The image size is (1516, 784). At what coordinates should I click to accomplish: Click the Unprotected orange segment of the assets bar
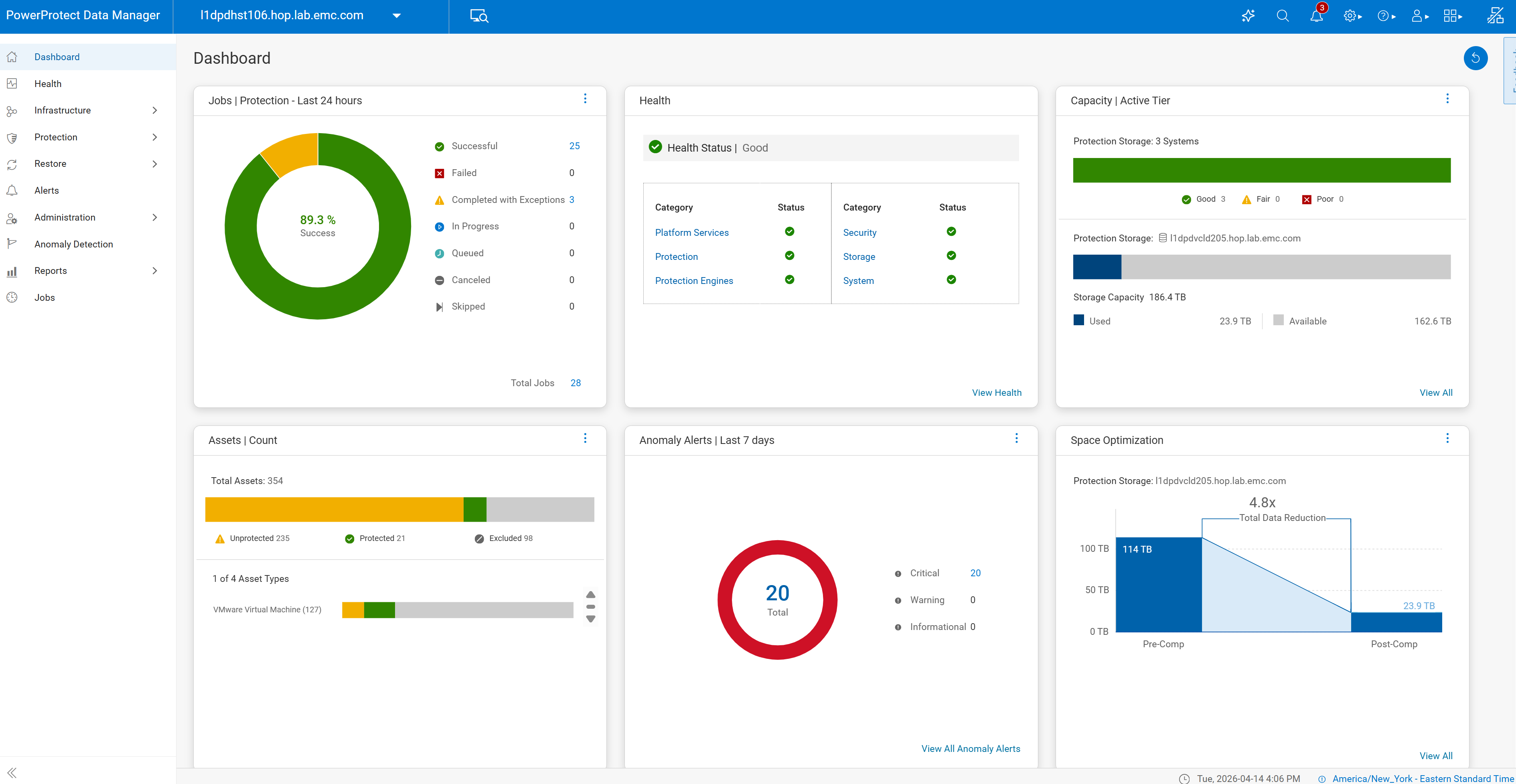(x=334, y=509)
